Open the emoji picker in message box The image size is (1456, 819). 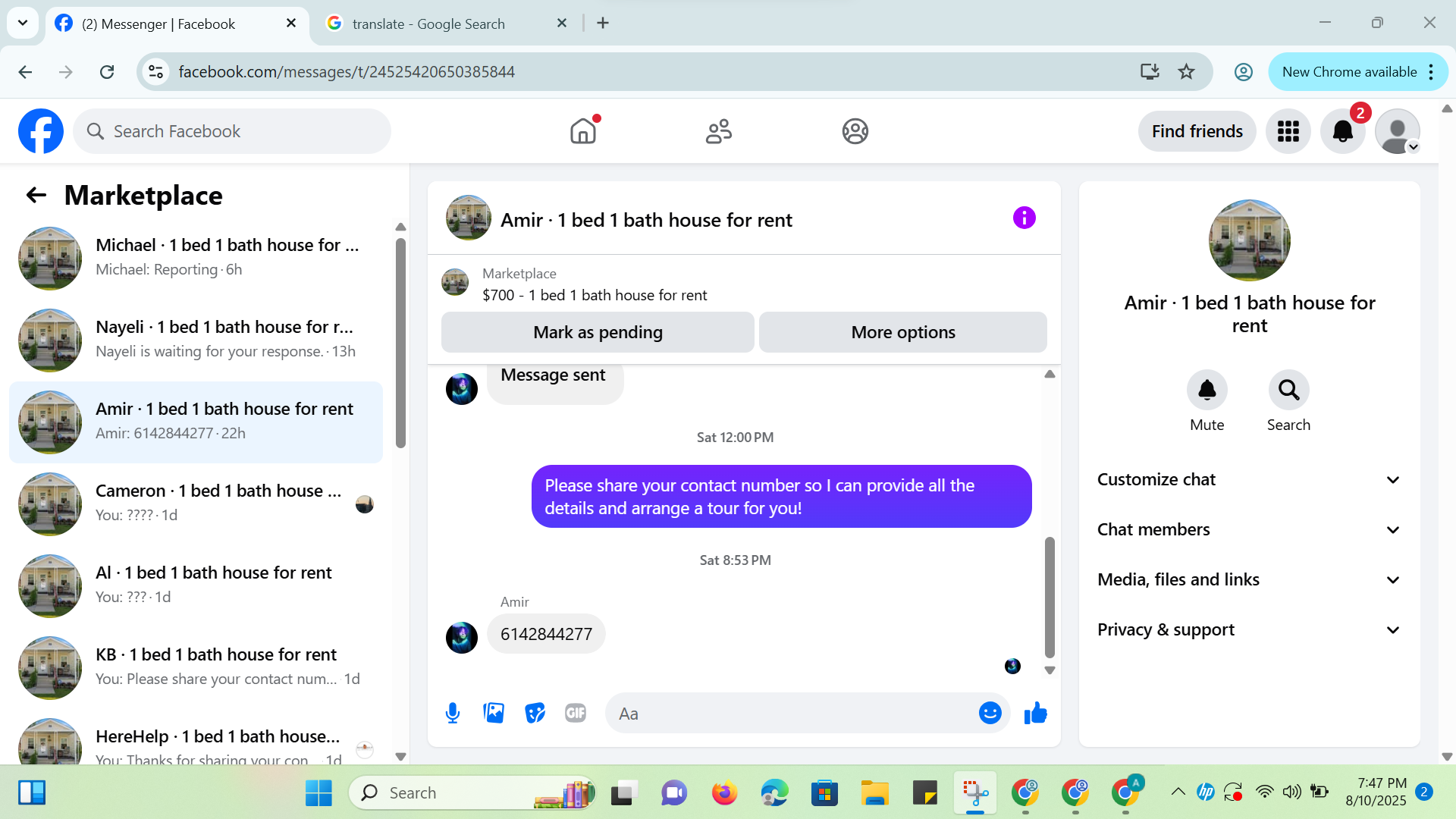[x=990, y=713]
